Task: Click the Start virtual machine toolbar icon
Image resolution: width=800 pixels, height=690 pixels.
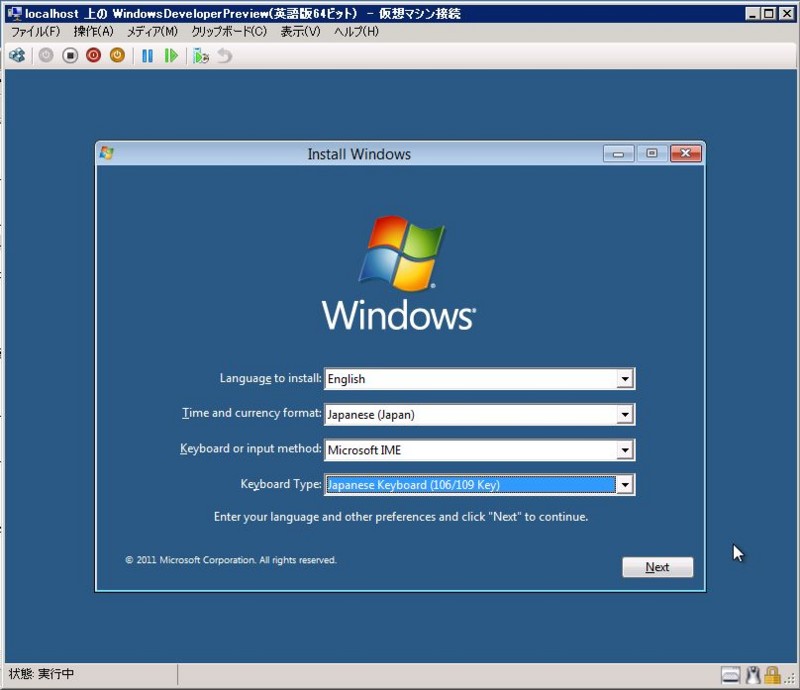Action: click(x=46, y=55)
